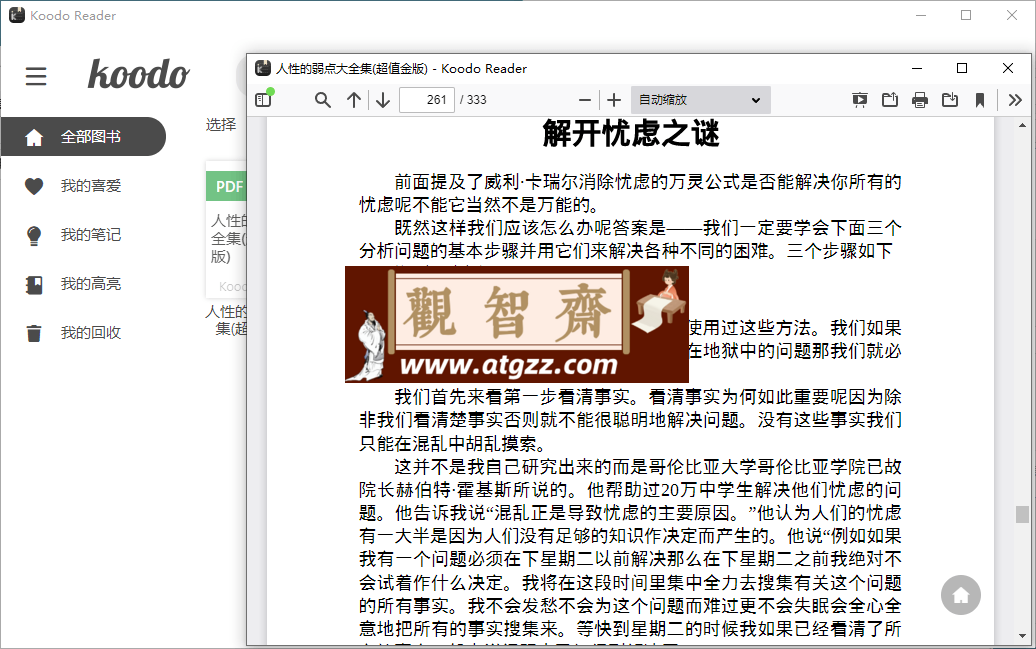Open 我的回收 trash section

click(91, 332)
